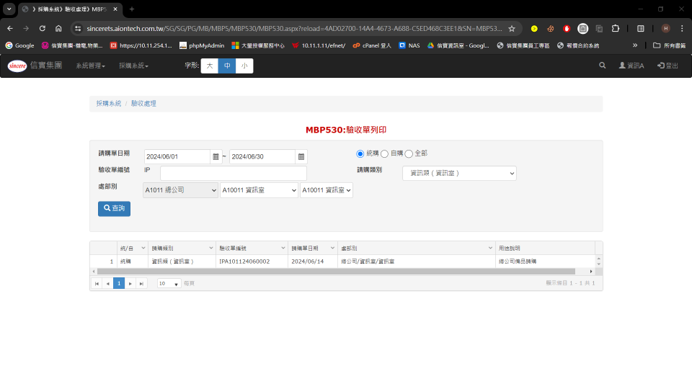Image resolution: width=692 pixels, height=371 pixels.
Task: Select the 總公司/資訊室/資訊室 cell
Action: click(416, 262)
